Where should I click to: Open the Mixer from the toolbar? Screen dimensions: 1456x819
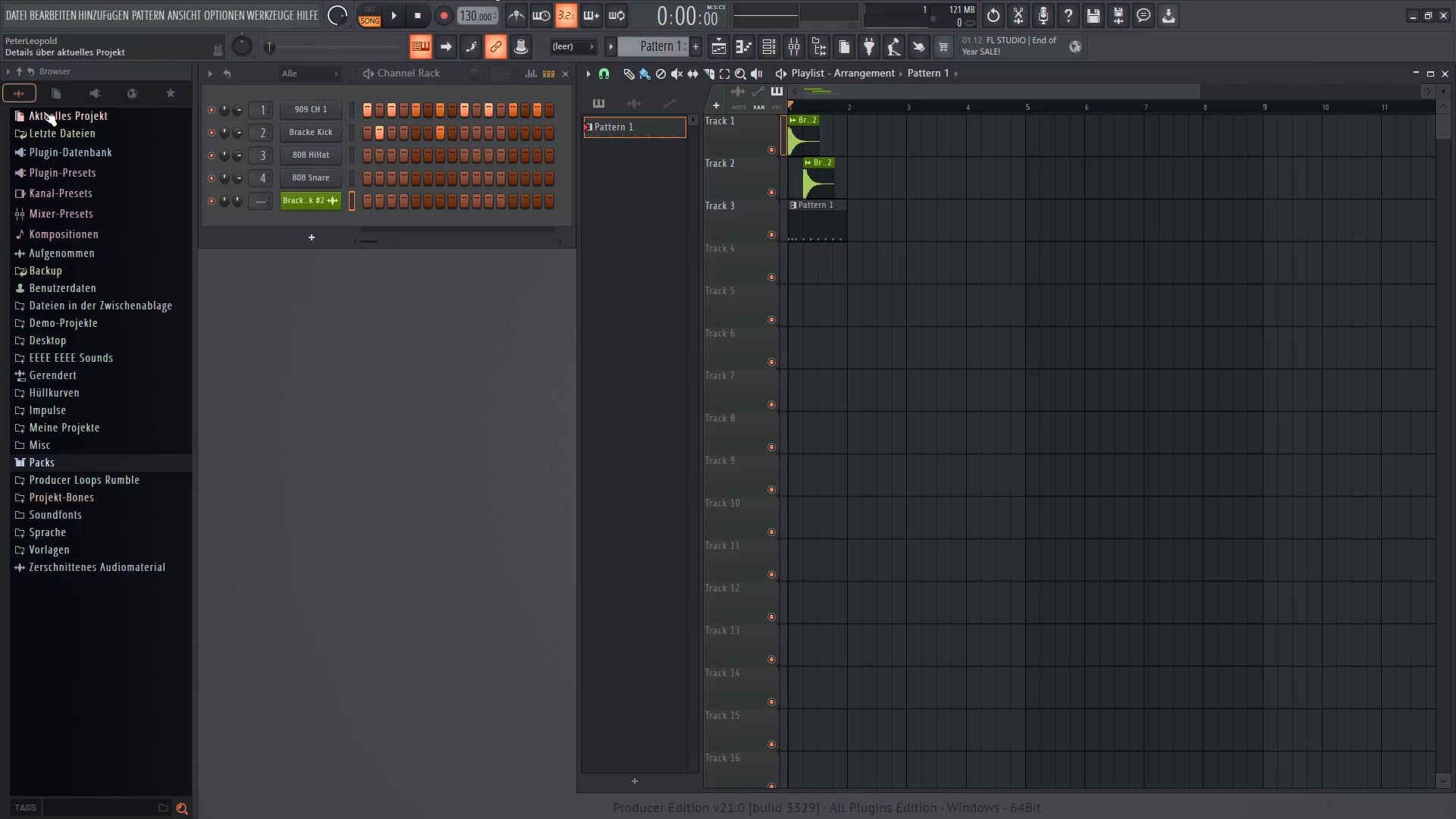click(793, 47)
